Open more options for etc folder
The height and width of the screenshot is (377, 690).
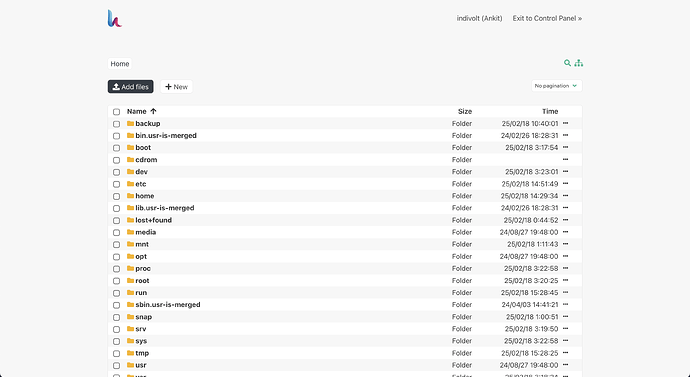click(565, 184)
